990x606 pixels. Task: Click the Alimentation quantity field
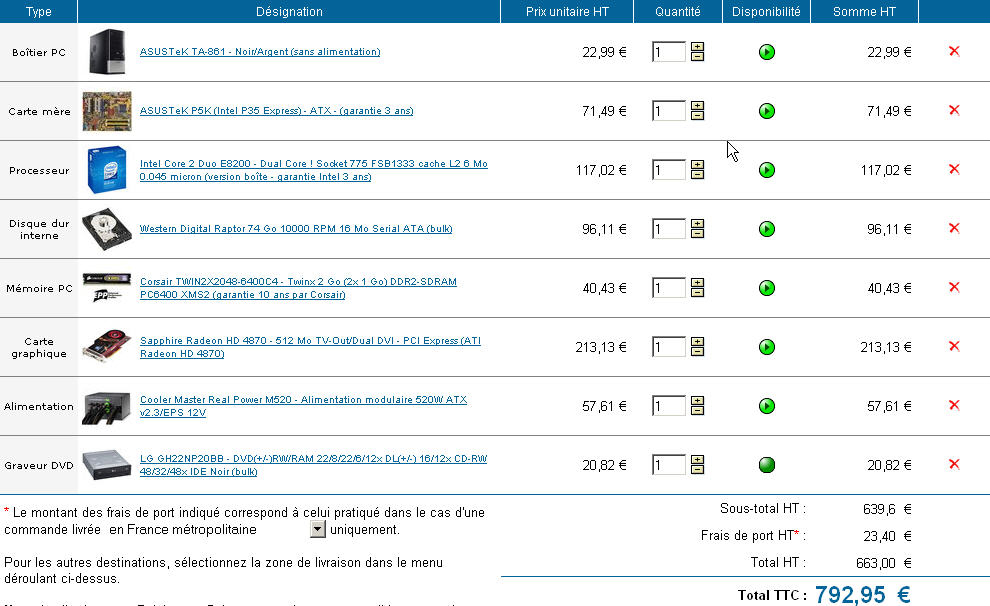[669, 406]
